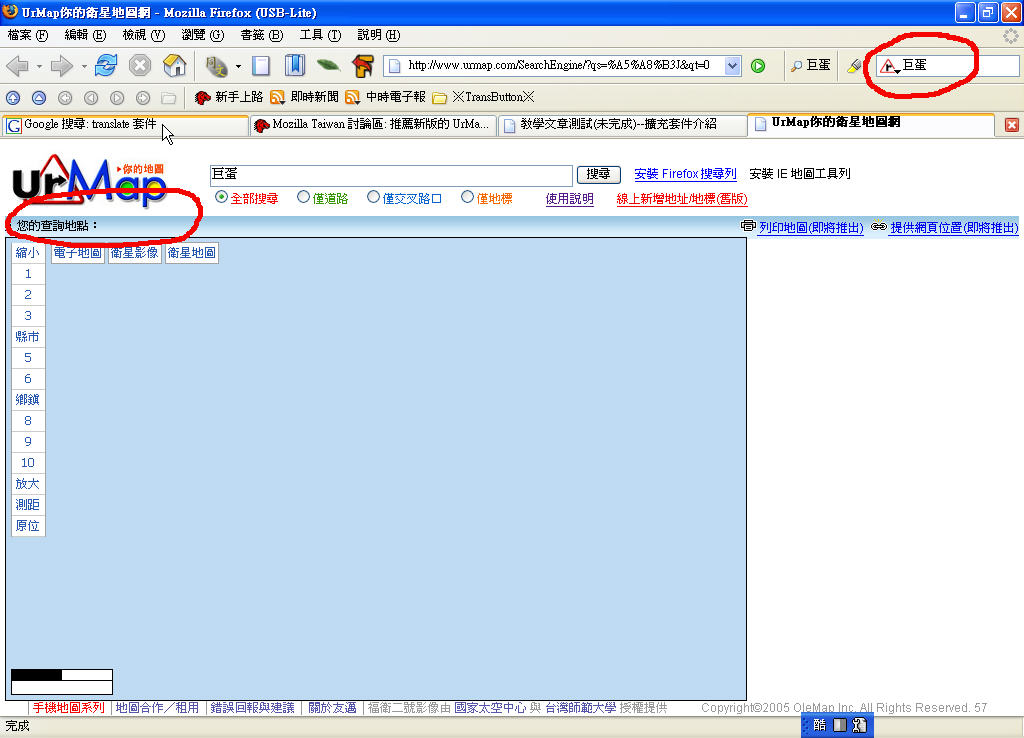Set map zoom to 縣市 level

point(27,337)
